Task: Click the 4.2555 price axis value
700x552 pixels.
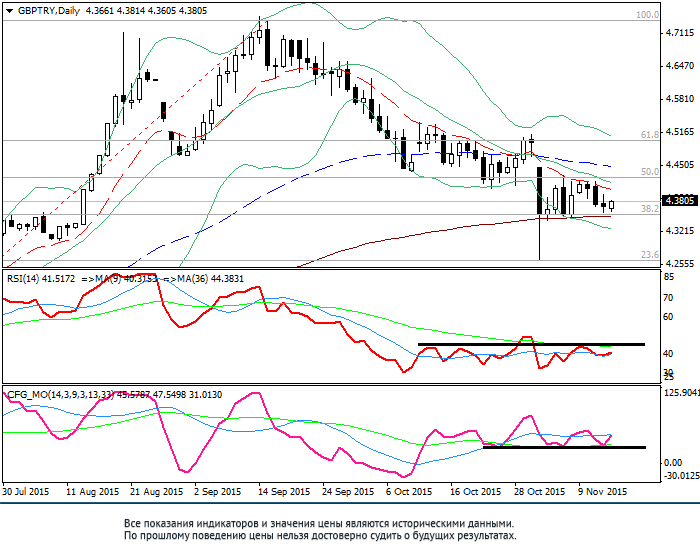Action: pos(680,264)
